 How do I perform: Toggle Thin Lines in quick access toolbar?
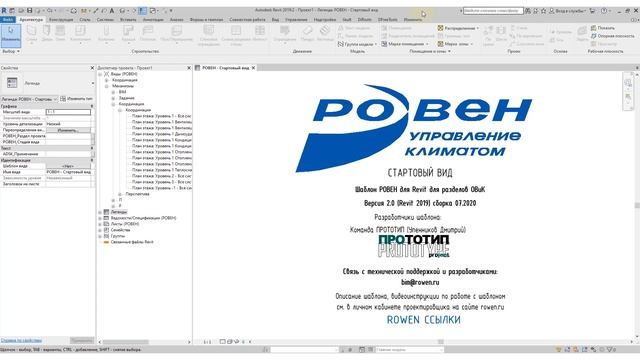tap(142, 11)
